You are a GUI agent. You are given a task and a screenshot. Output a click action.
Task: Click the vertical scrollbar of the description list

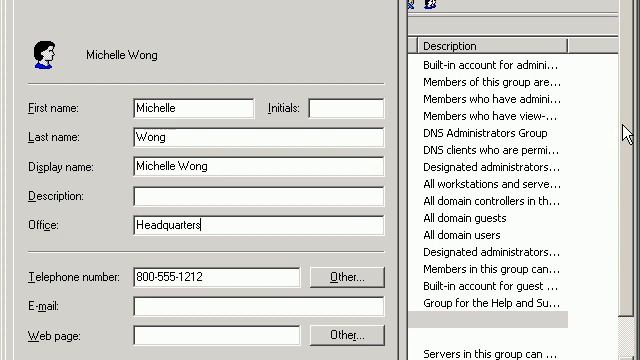(x=625, y=180)
